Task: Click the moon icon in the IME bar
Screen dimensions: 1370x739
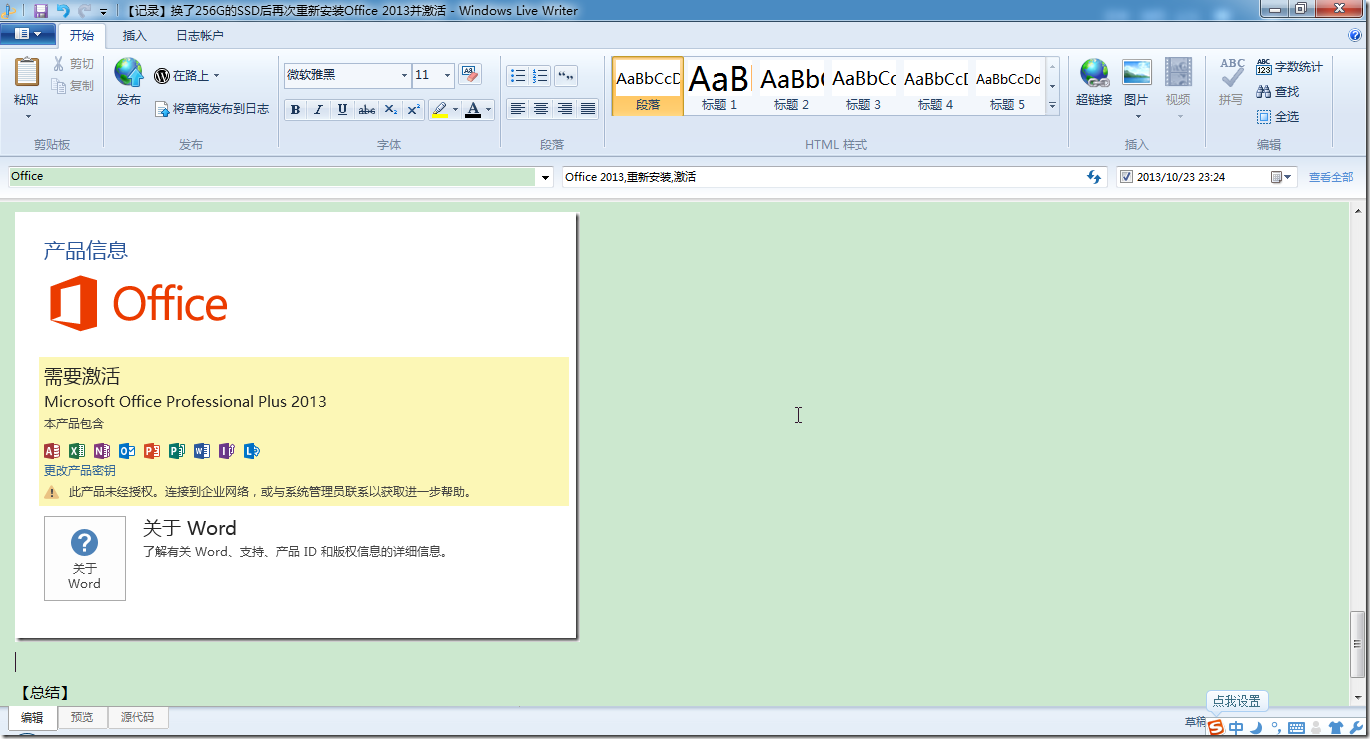Action: [1257, 728]
